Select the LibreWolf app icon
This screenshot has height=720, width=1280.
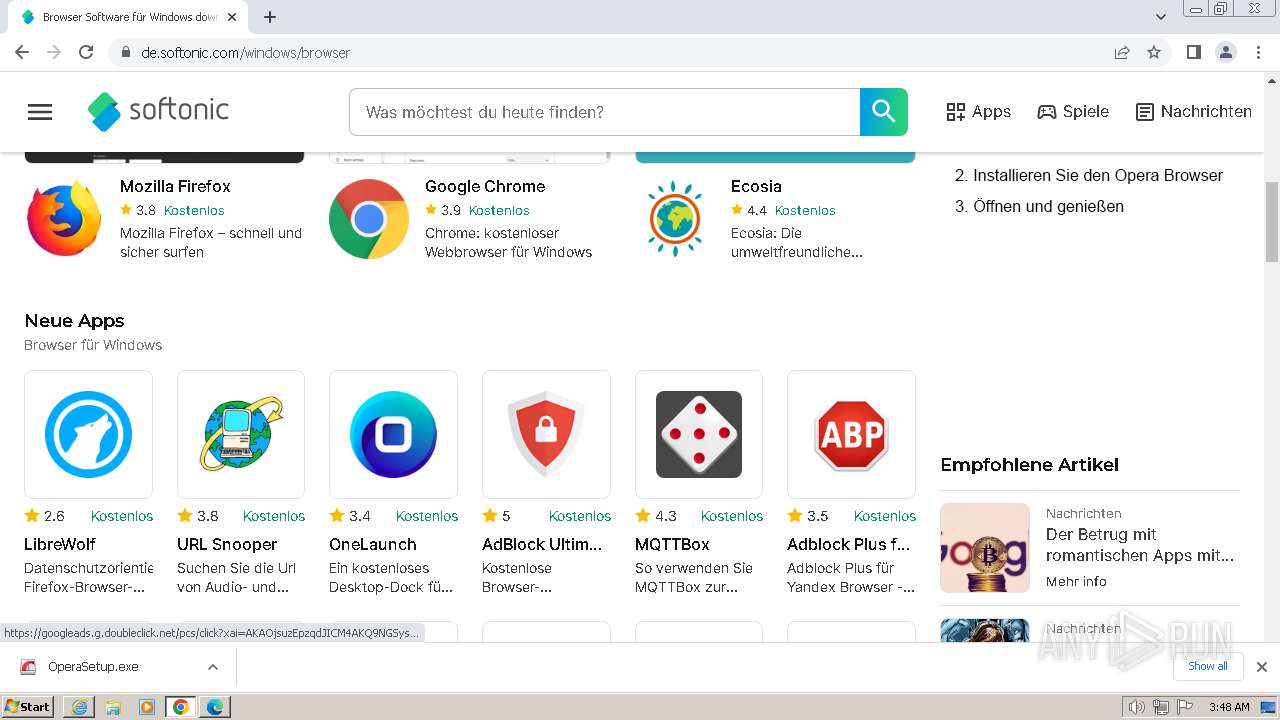[88, 434]
